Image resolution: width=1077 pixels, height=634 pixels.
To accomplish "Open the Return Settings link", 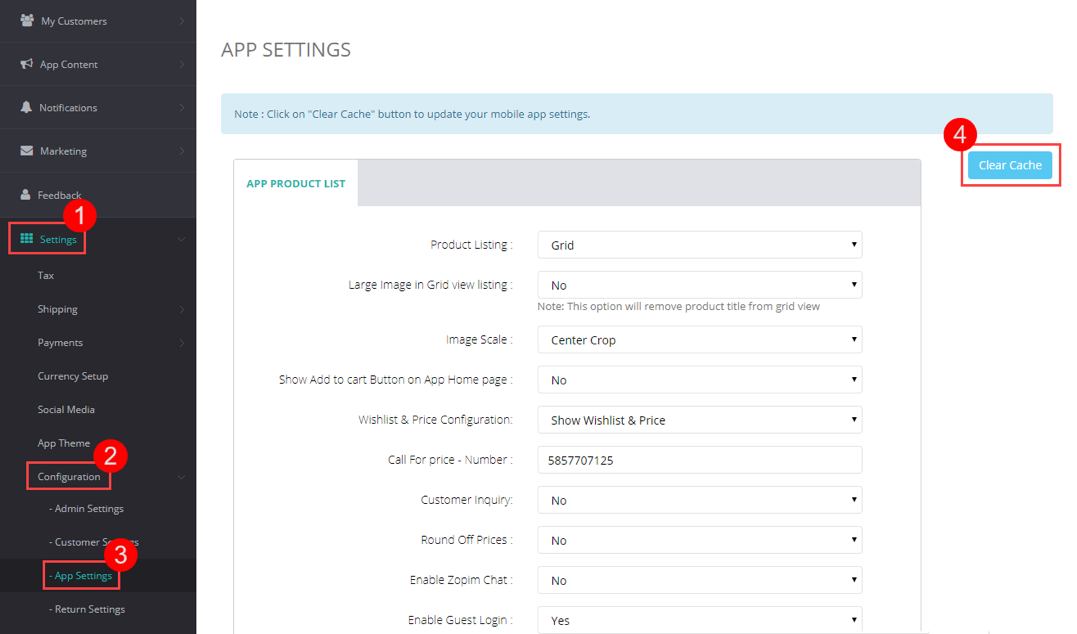I will pyautogui.click(x=89, y=609).
